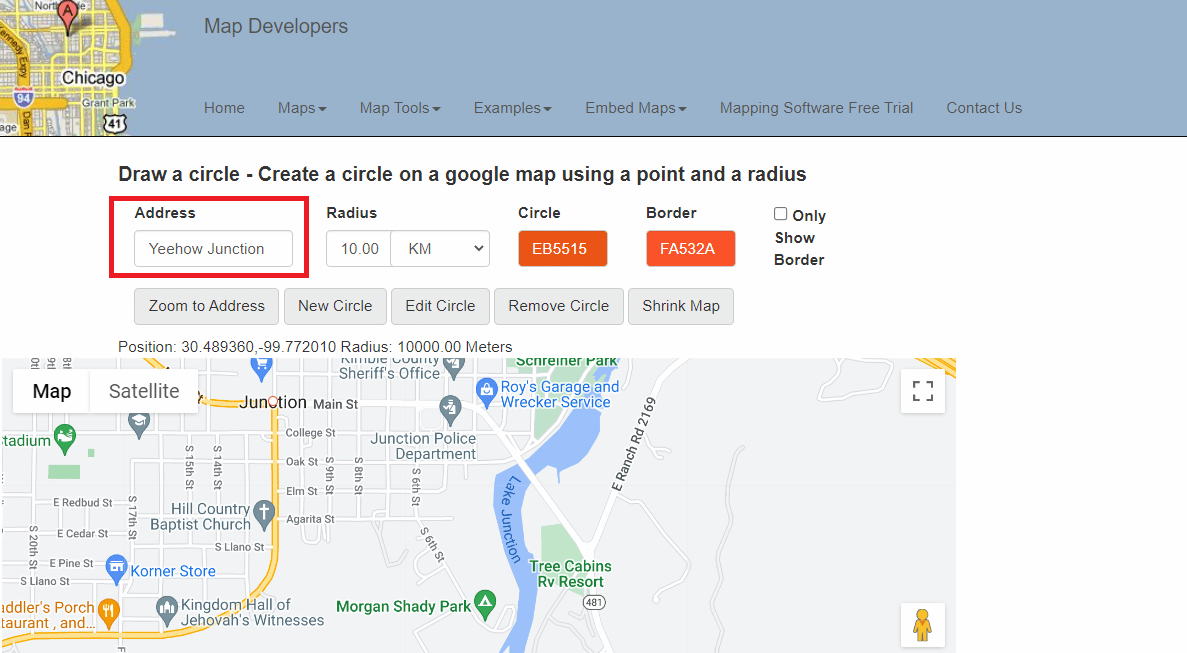The width and height of the screenshot is (1187, 653).
Task: Click the stadium green marker icon
Action: [x=65, y=439]
